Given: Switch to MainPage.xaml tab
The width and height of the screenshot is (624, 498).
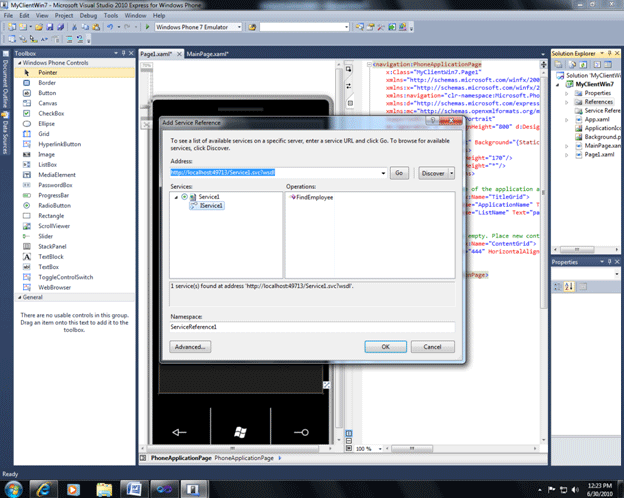Looking at the screenshot, I should pyautogui.click(x=207, y=54).
